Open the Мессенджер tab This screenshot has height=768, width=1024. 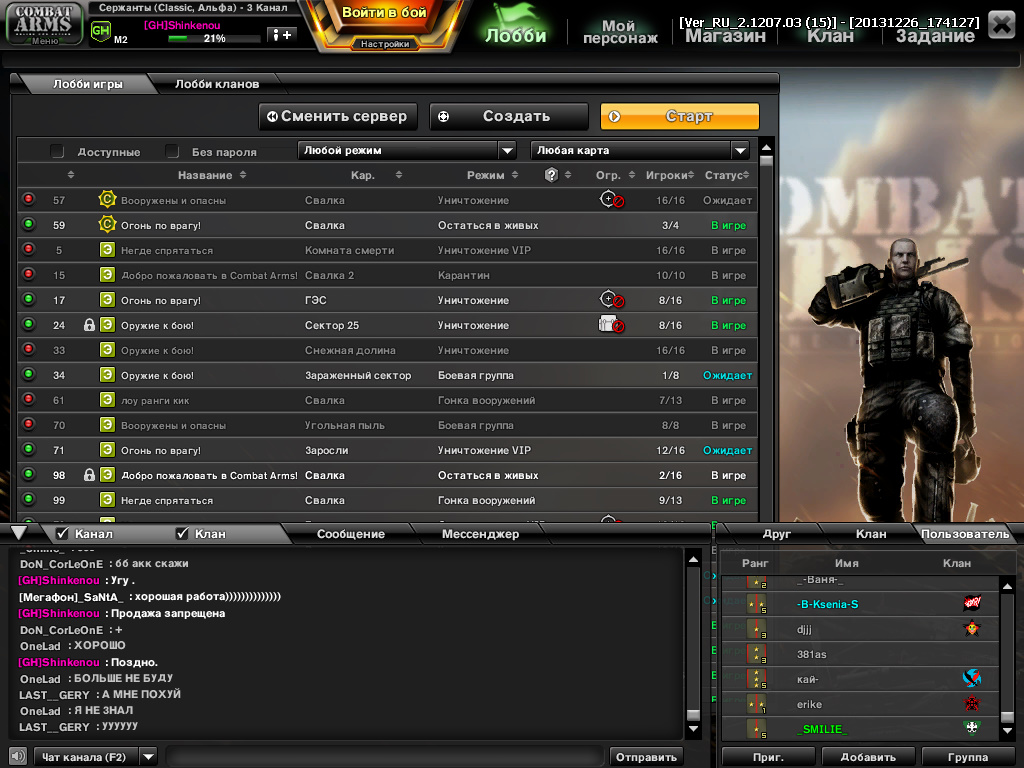point(480,534)
